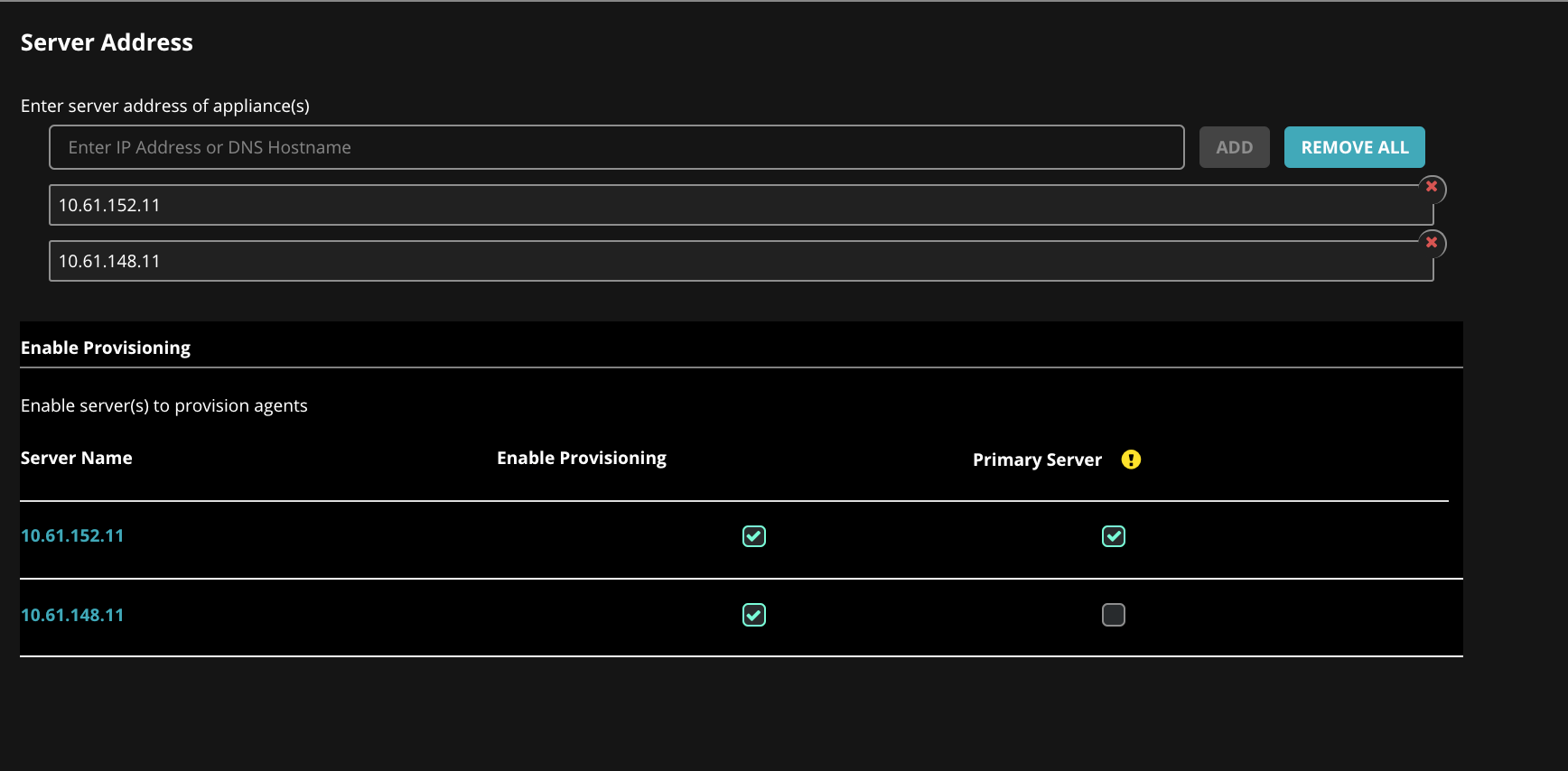Remove the 10.61.152.11 address entry
Image resolution: width=1568 pixels, height=771 pixels.
point(1432,188)
